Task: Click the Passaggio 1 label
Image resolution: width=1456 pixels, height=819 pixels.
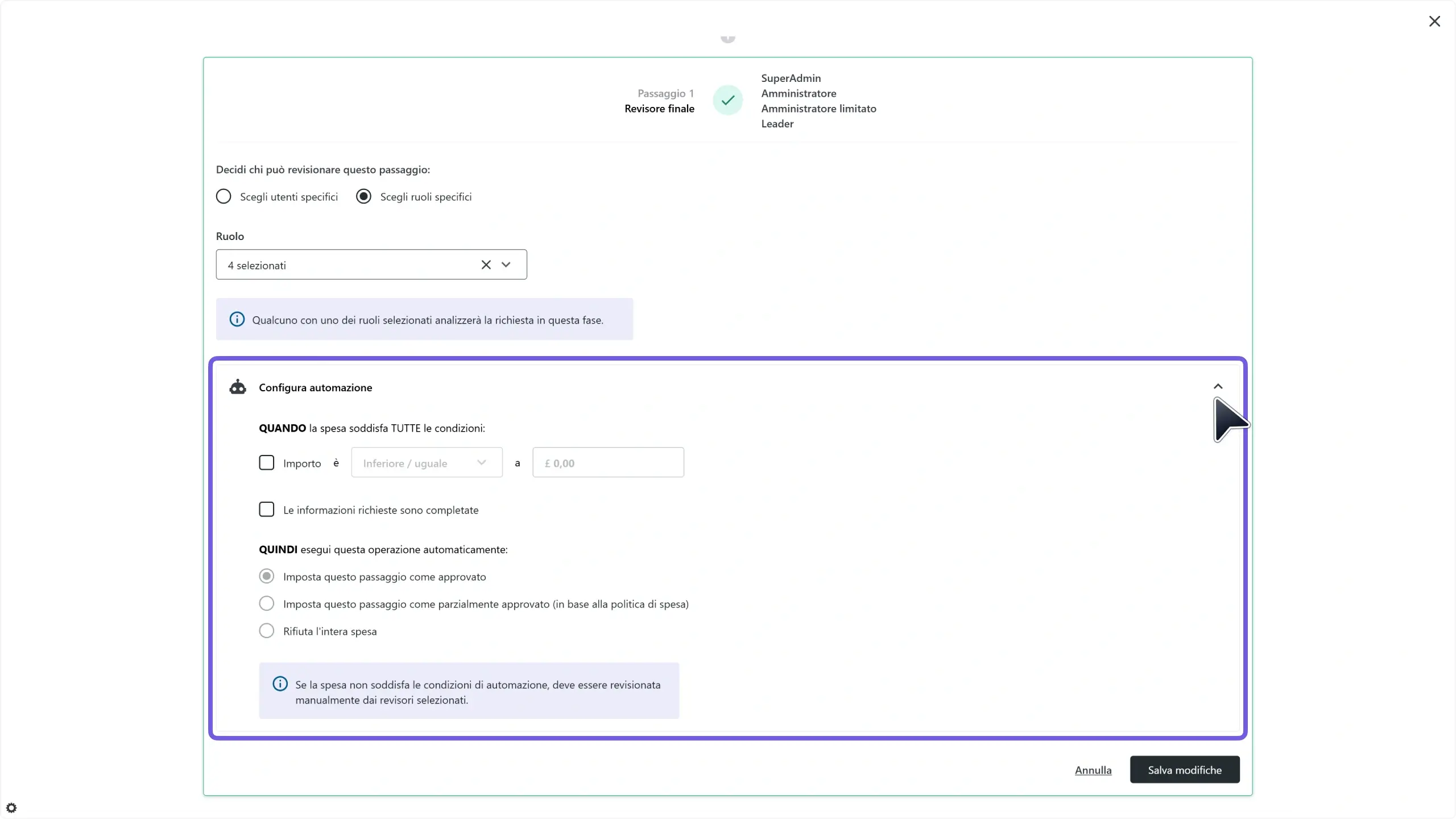Action: tap(665, 93)
